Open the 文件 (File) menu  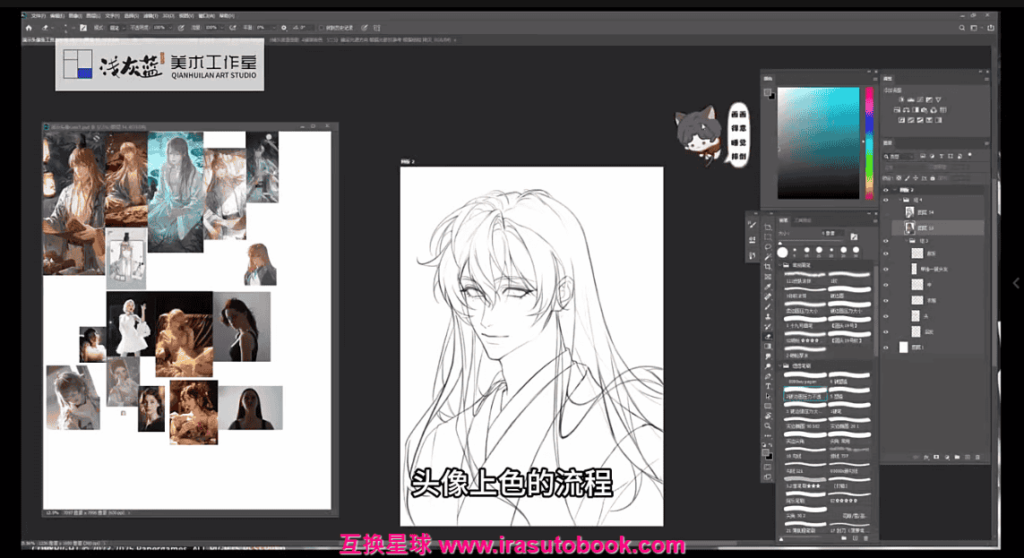pyautogui.click(x=37, y=16)
